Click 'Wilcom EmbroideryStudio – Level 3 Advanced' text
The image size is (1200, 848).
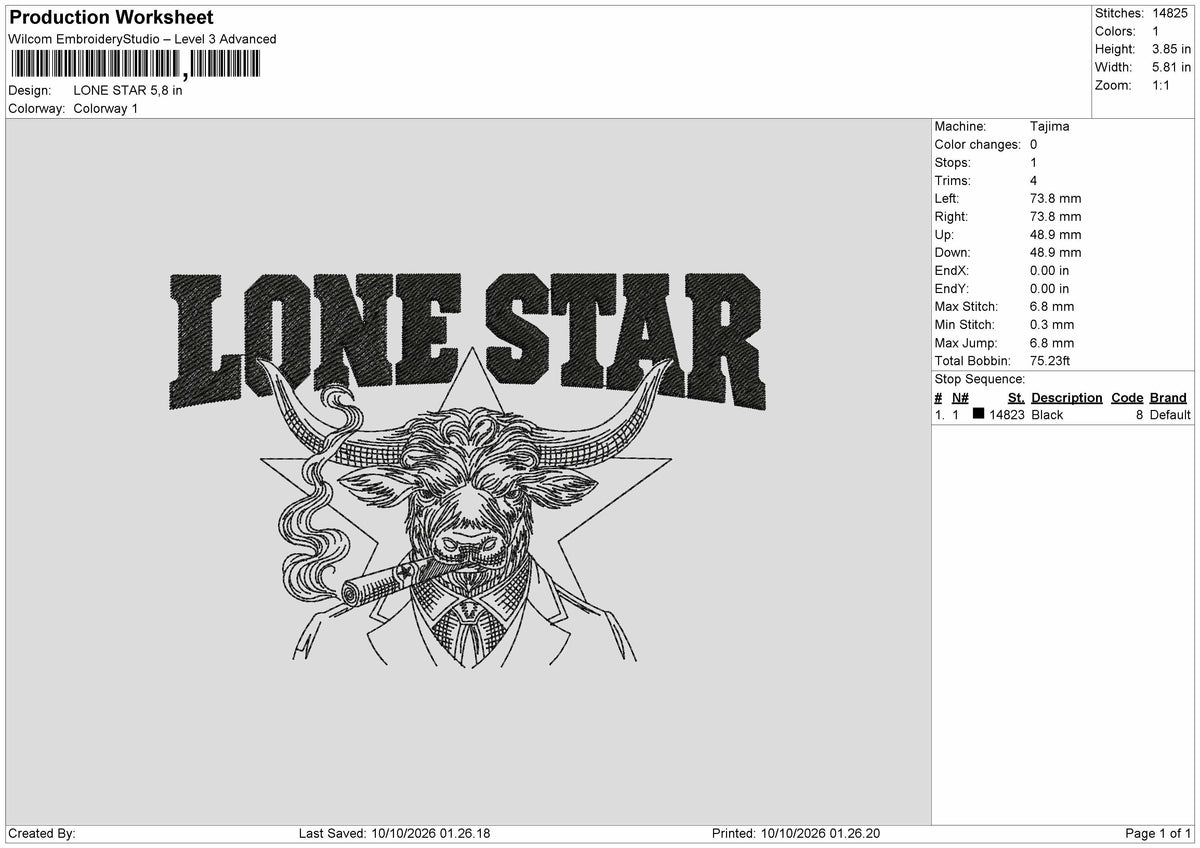point(142,39)
